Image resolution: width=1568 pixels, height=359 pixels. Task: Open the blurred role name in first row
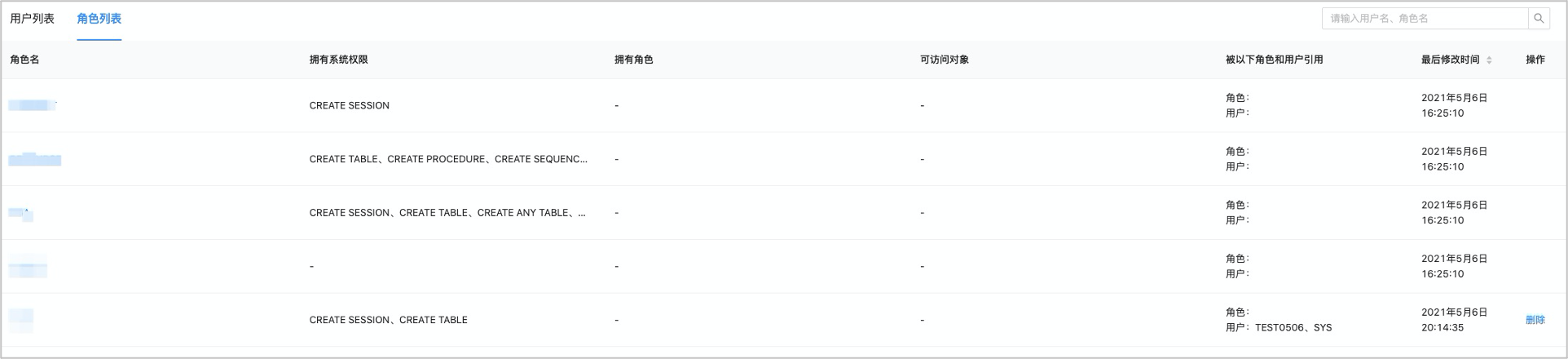point(33,105)
